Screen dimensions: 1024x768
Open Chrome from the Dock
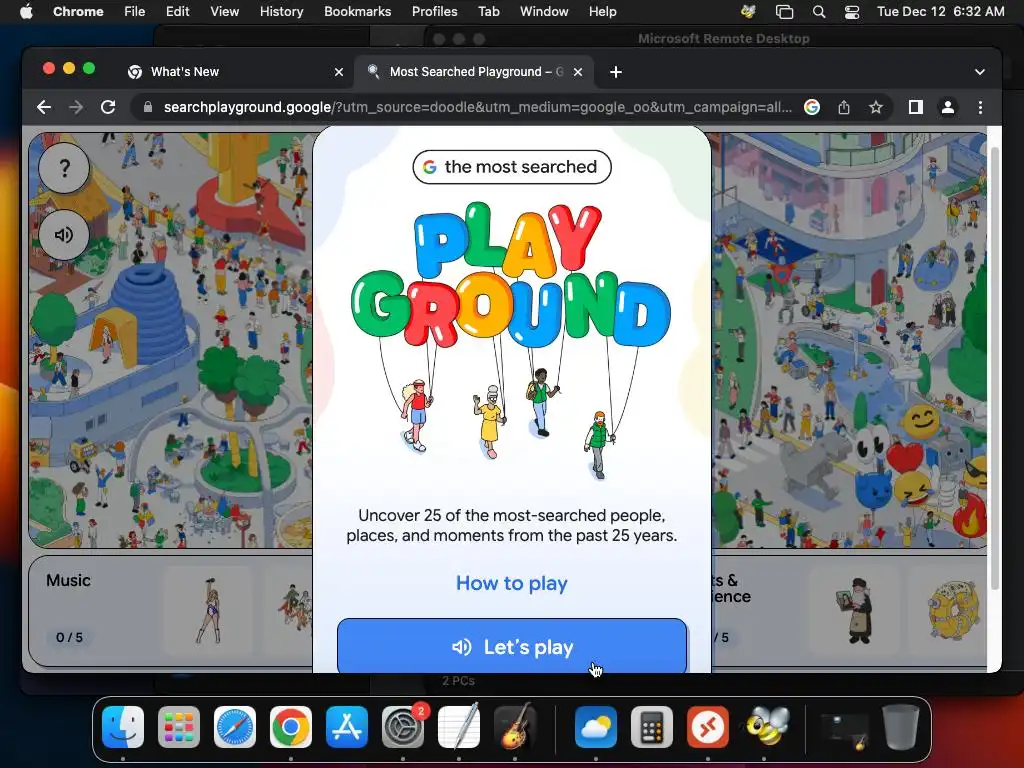tap(291, 727)
